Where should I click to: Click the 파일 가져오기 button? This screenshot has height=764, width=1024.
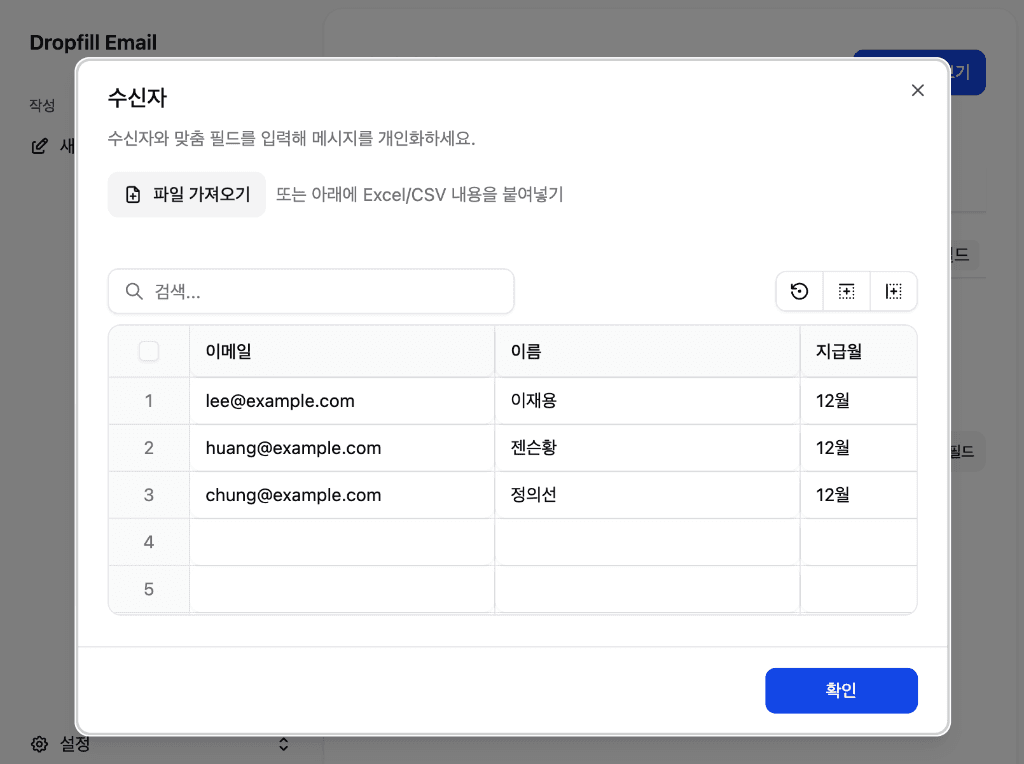[x=187, y=195]
